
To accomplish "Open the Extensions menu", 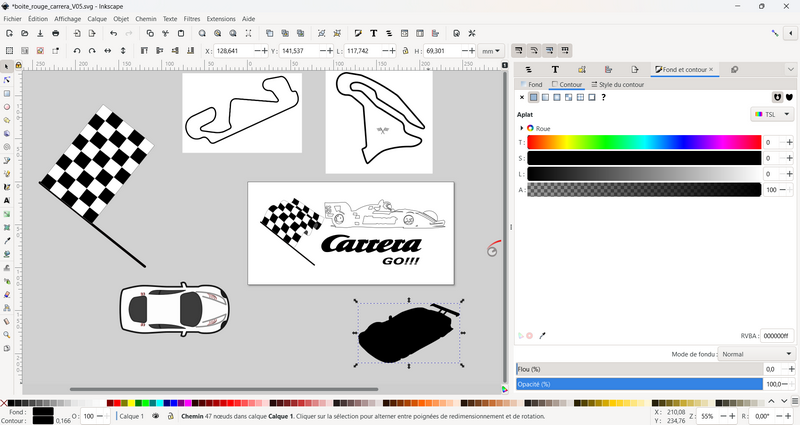I will tap(221, 19).
